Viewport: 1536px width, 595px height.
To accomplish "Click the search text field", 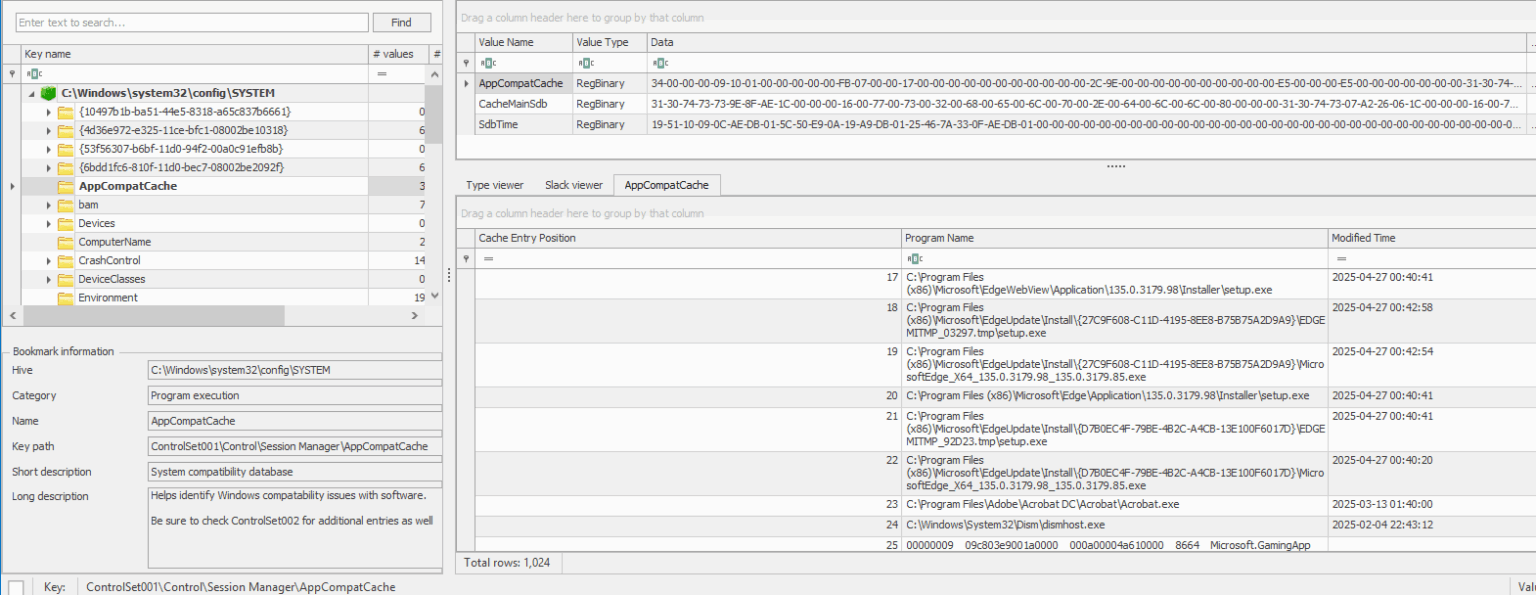I will pyautogui.click(x=192, y=22).
